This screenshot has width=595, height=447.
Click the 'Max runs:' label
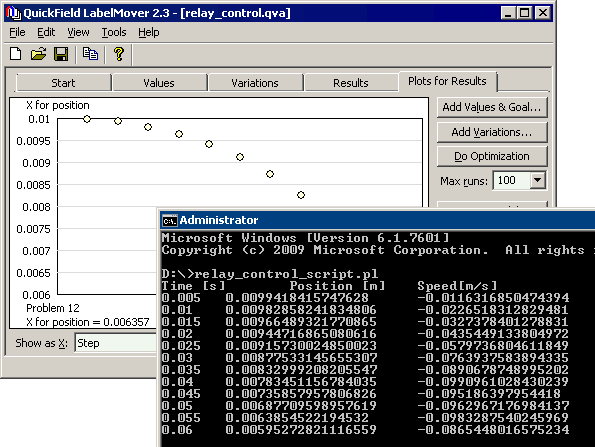464,181
